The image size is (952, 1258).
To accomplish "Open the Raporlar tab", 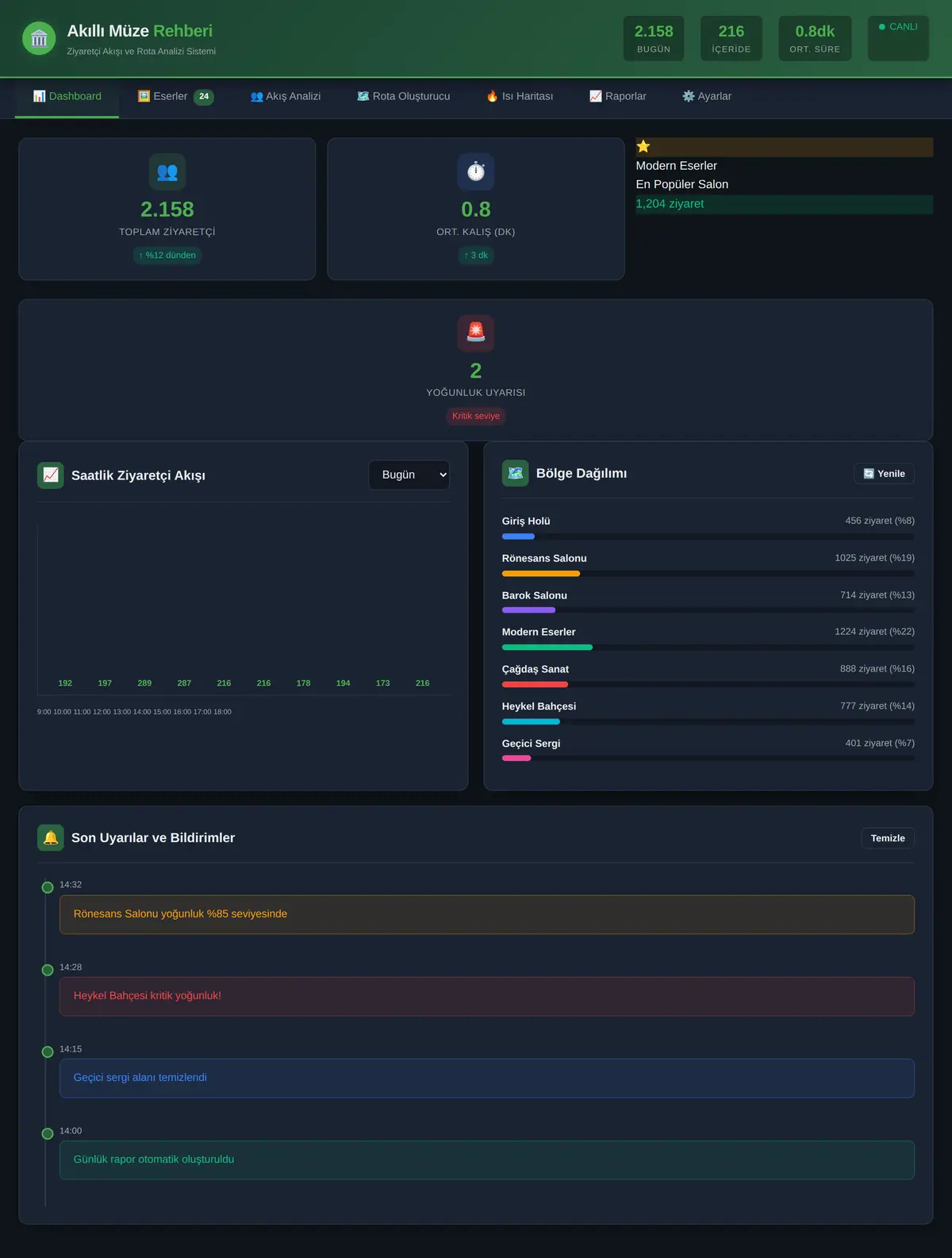I will coord(618,97).
